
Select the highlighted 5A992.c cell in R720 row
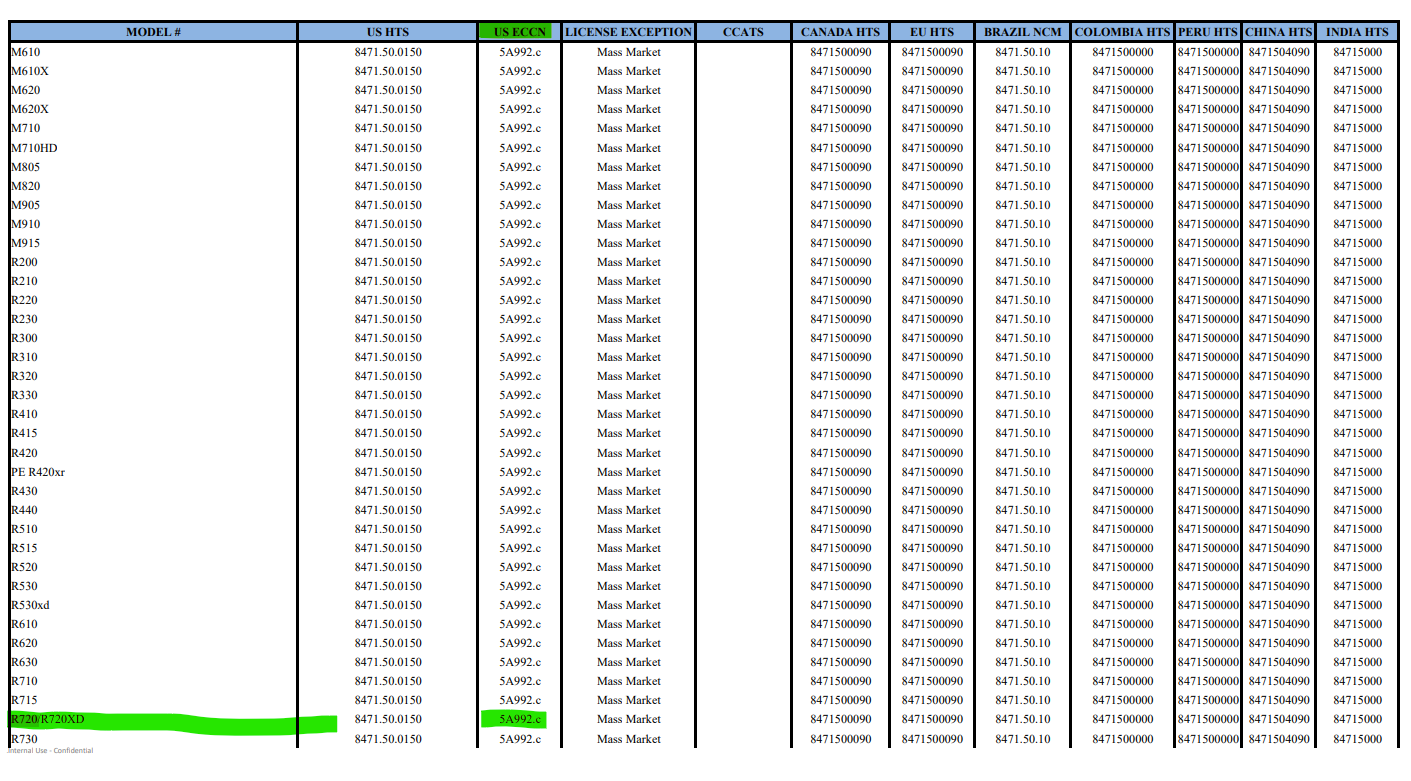click(520, 719)
